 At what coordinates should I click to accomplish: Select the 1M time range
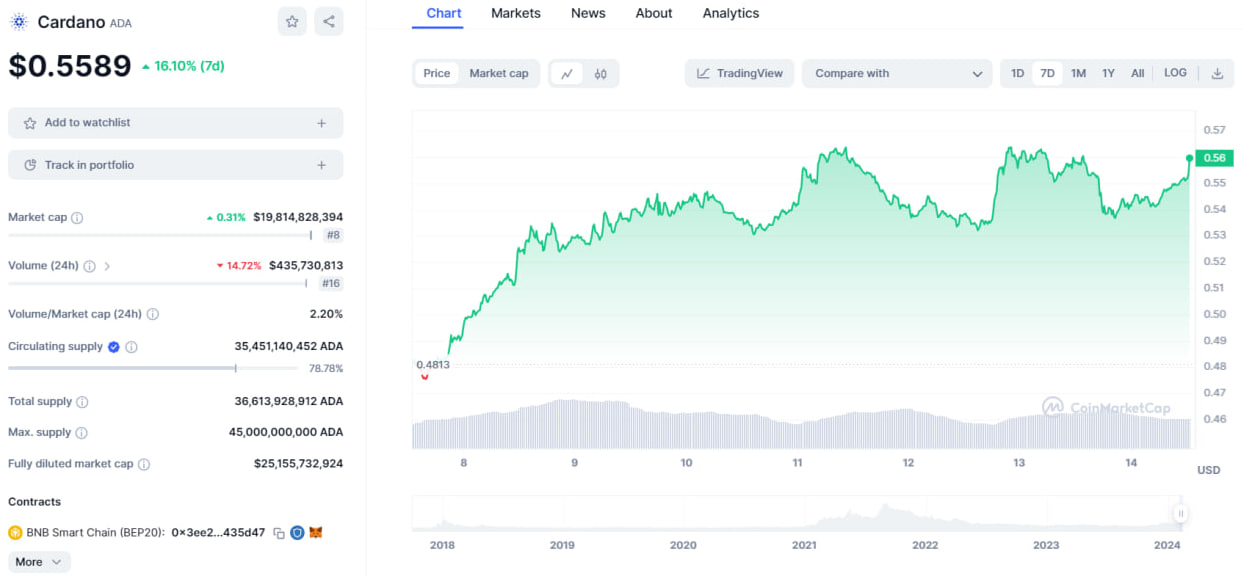coord(1078,73)
